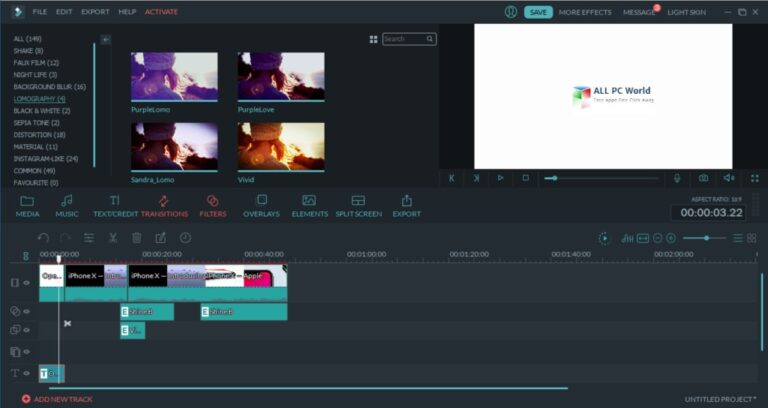This screenshot has height=408, width=768.
Task: Open the Elements library
Action: coord(310,206)
